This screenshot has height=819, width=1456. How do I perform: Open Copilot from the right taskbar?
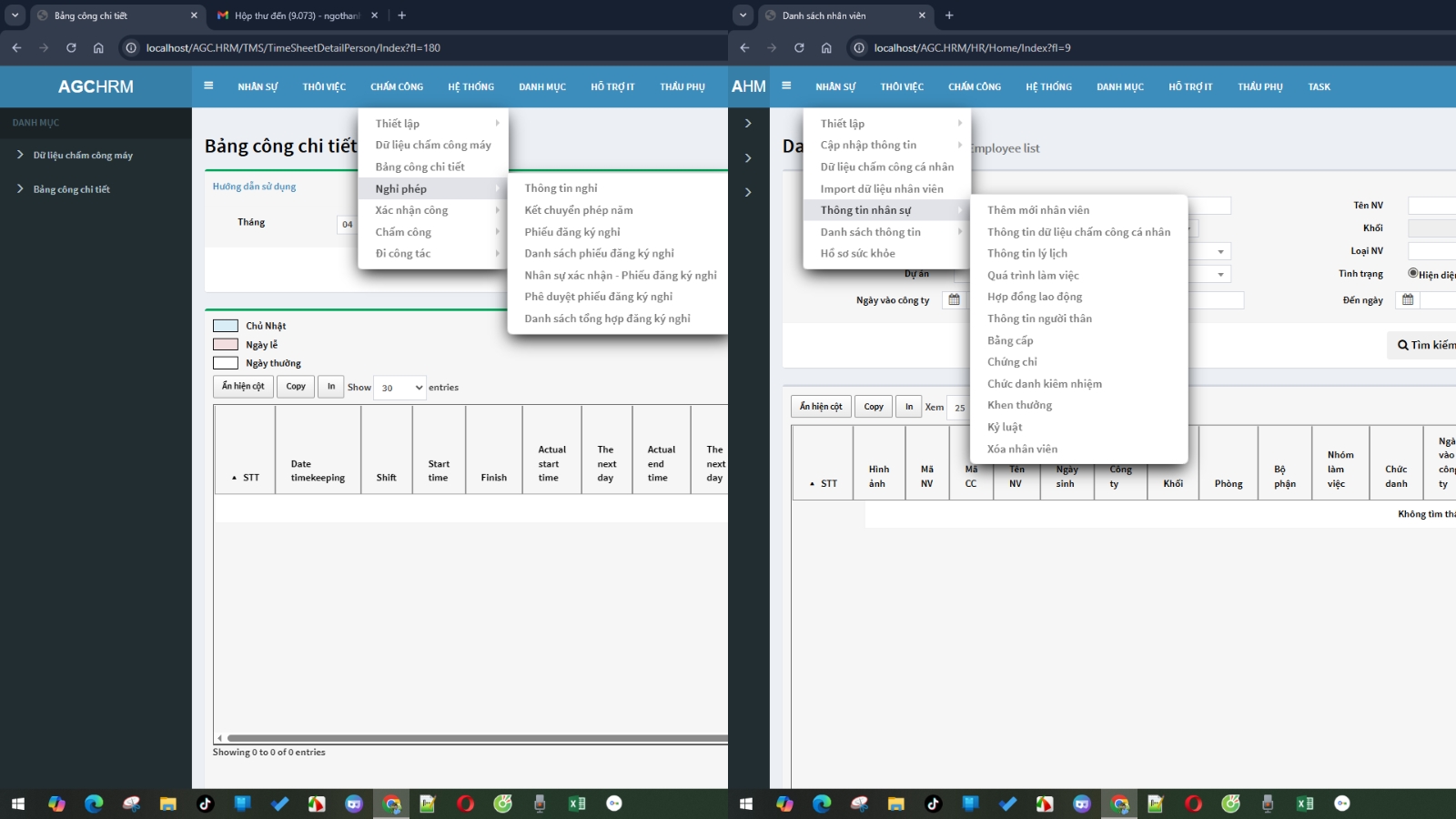point(784,804)
